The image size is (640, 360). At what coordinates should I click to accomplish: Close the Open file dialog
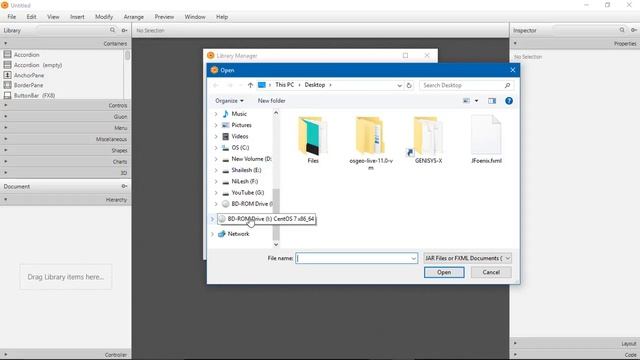coord(513,70)
